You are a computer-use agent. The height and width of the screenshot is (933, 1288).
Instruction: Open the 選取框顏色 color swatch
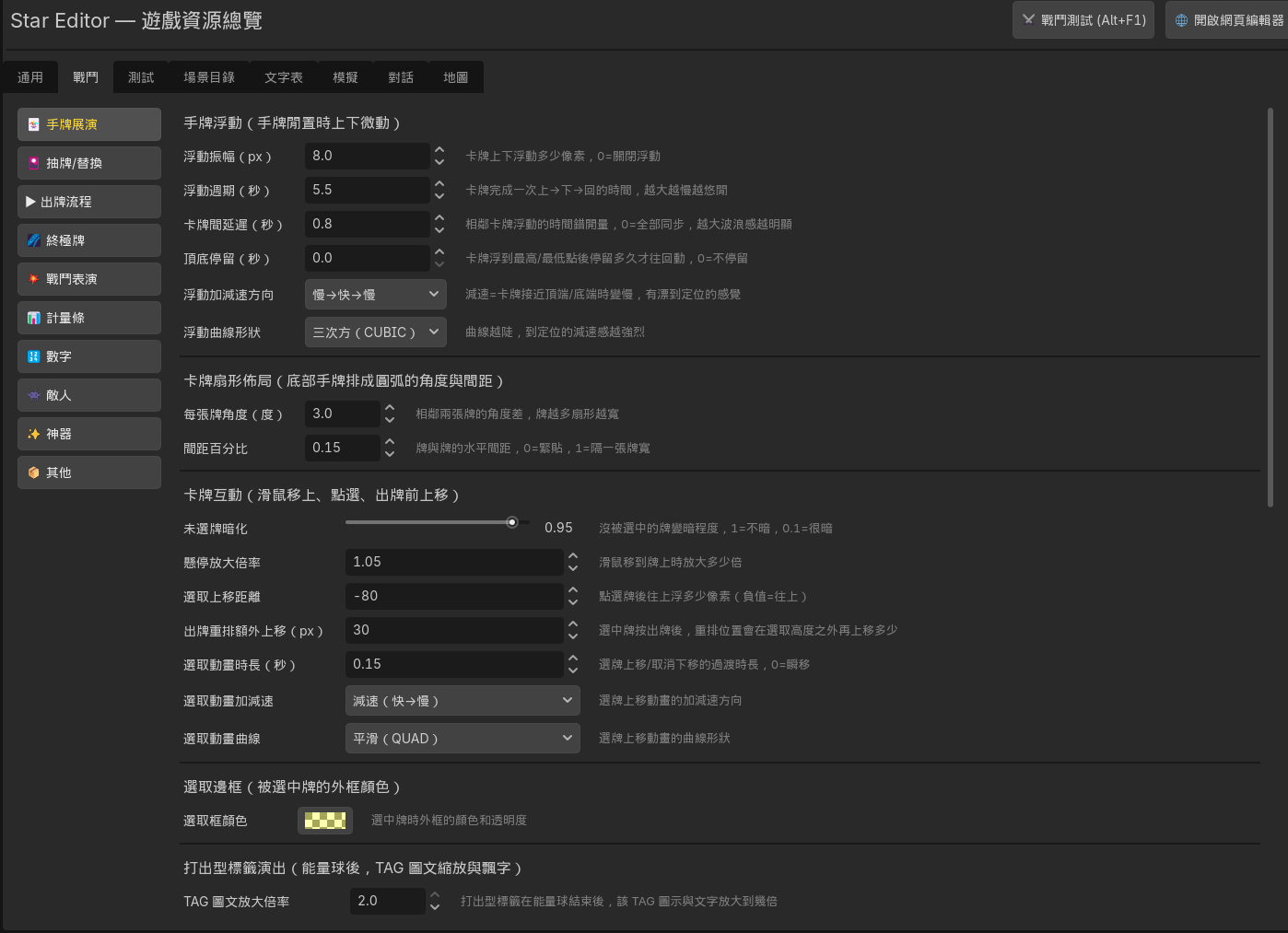point(325,821)
